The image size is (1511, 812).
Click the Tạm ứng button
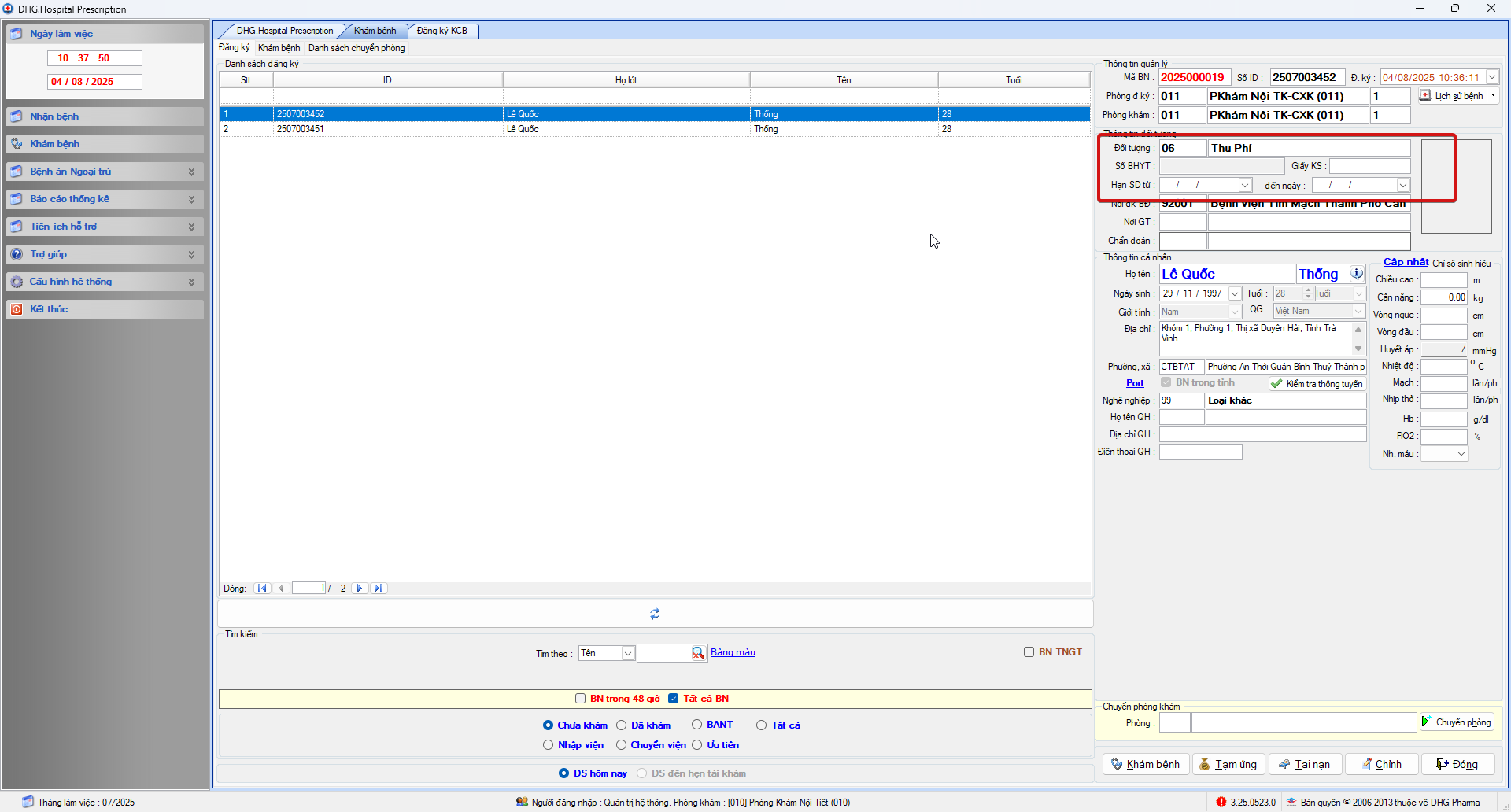pyautogui.click(x=1228, y=764)
